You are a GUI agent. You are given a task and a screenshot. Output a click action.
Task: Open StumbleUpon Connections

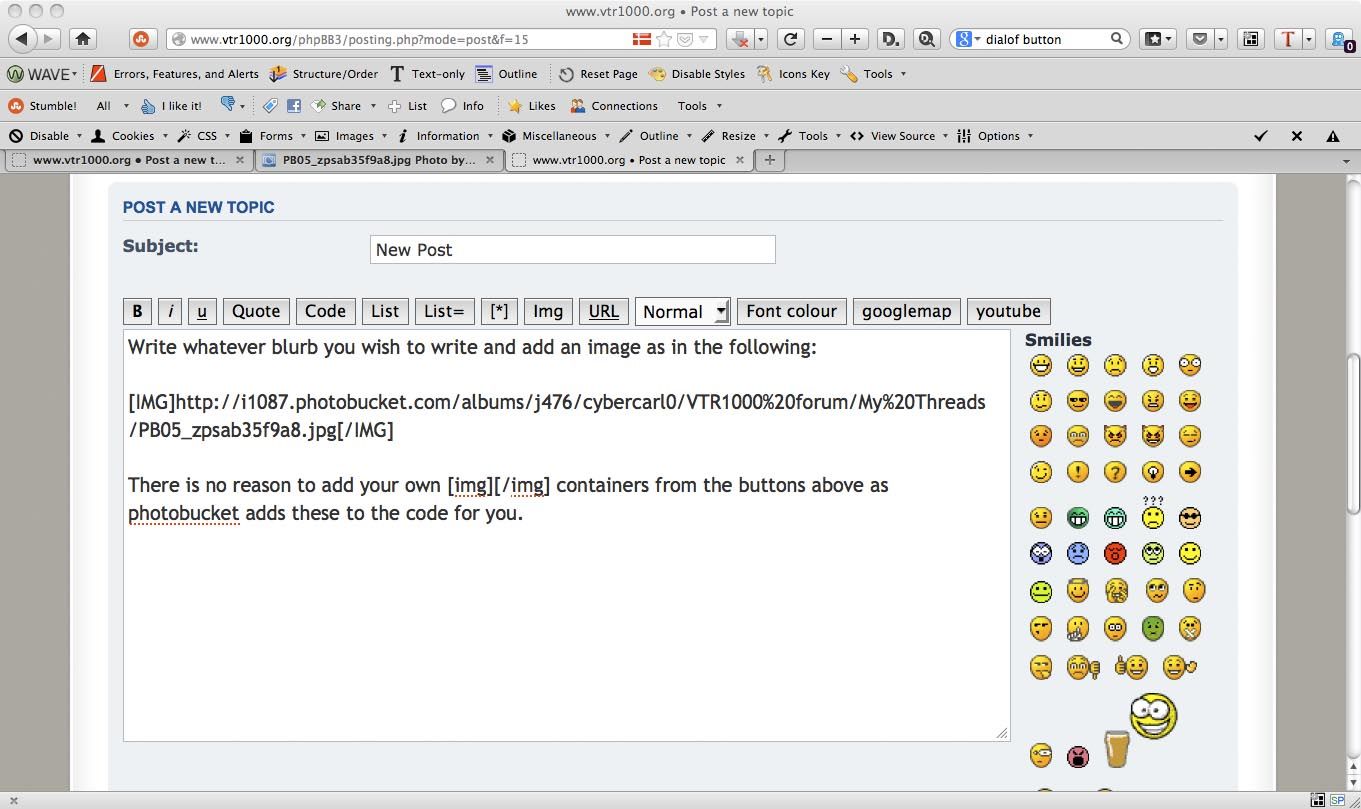point(614,106)
